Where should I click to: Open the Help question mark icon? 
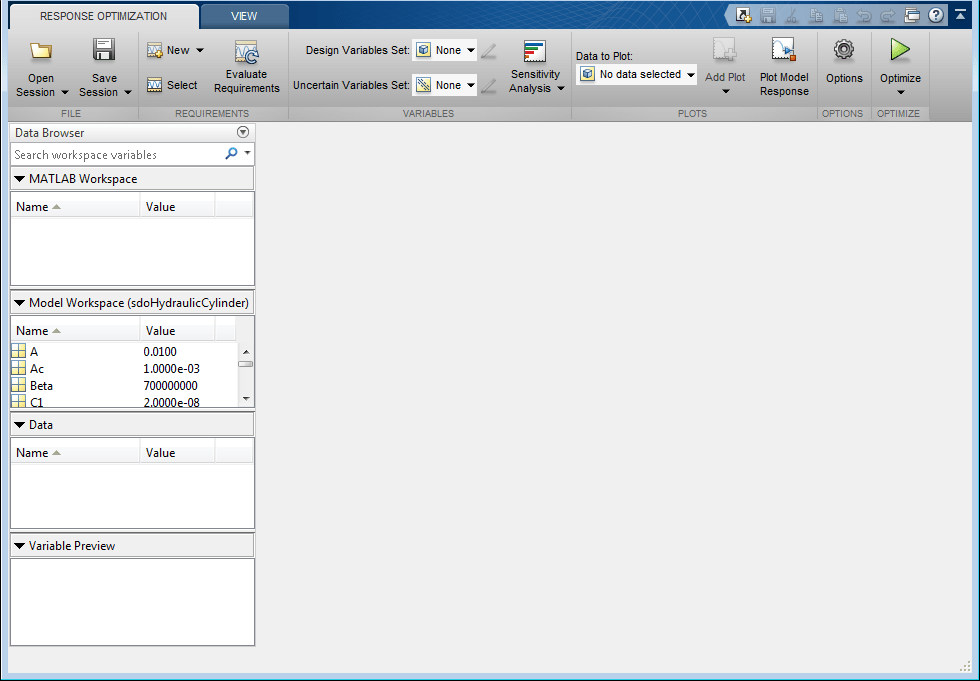(936, 15)
